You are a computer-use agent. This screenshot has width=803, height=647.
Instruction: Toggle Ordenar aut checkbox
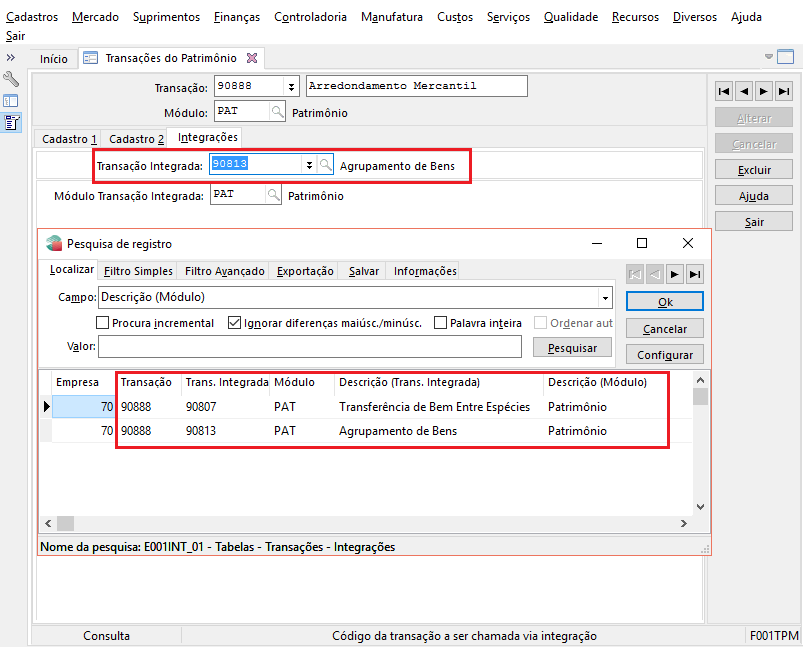click(540, 323)
